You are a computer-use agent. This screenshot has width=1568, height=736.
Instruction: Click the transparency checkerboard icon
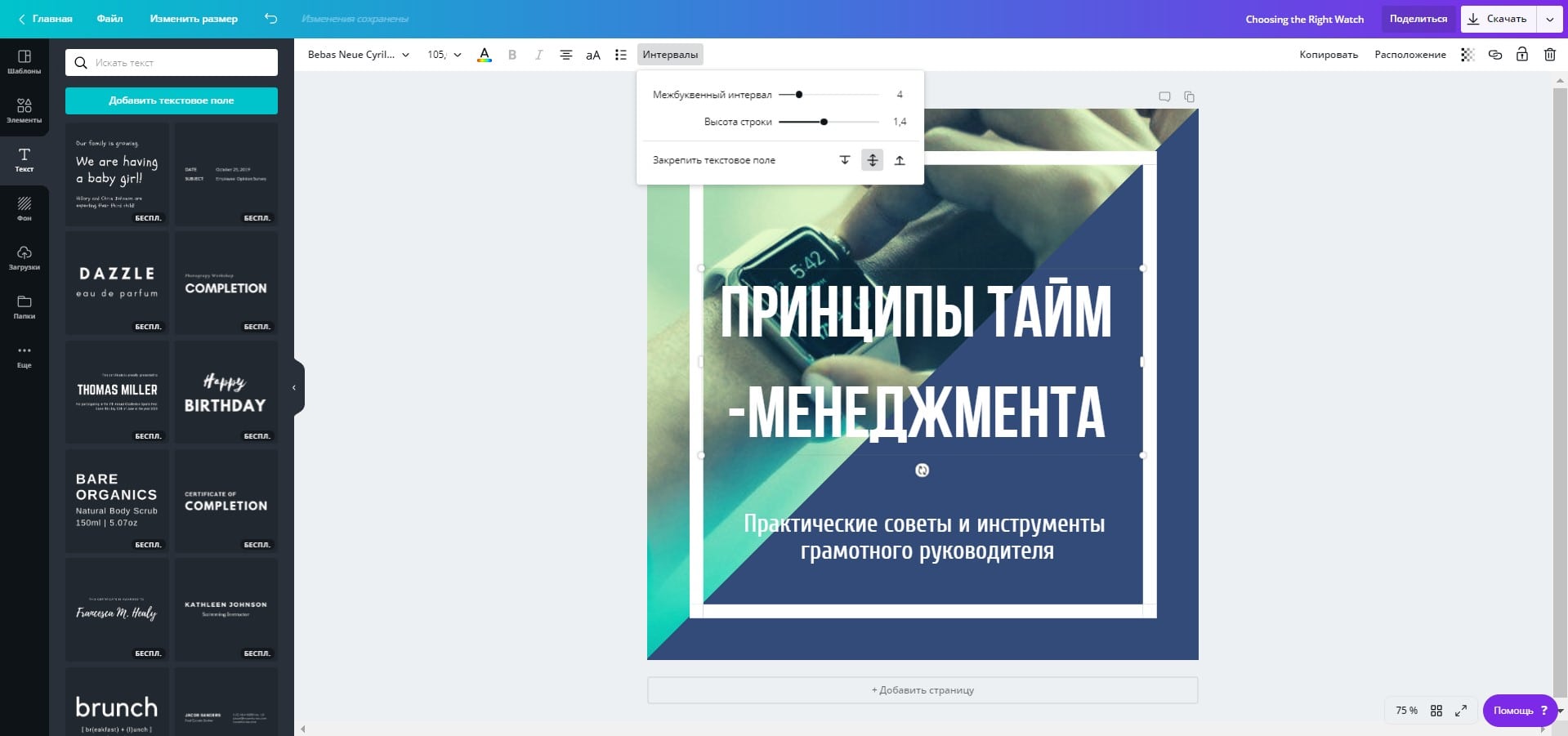point(1467,55)
